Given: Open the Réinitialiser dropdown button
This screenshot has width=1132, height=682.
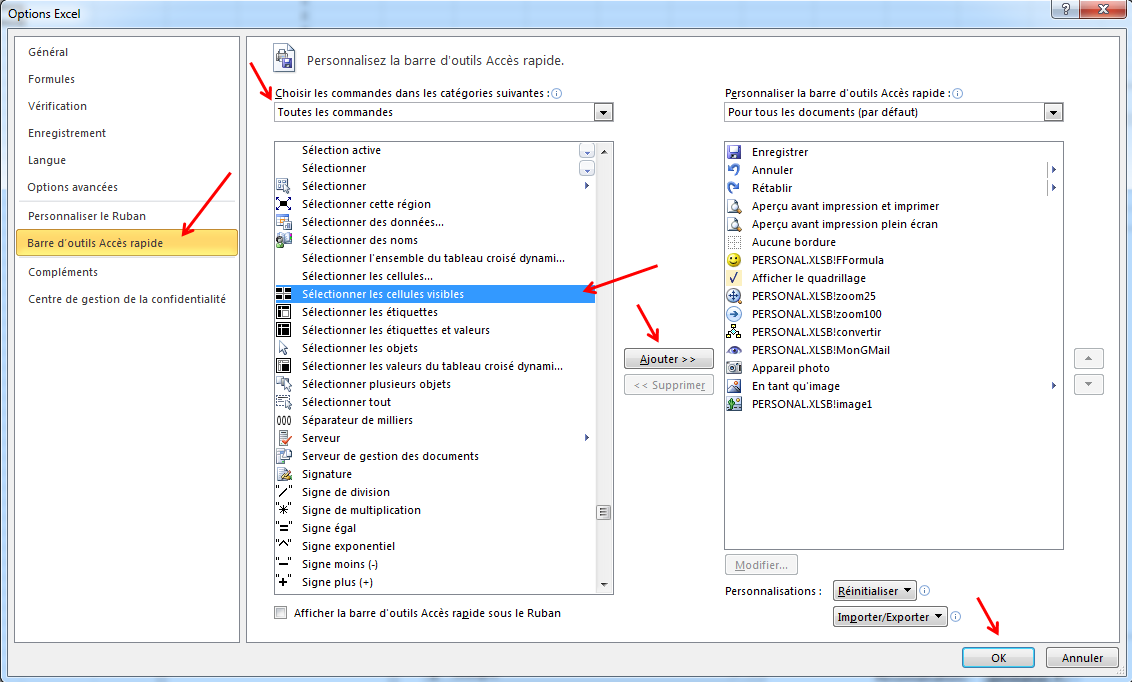Looking at the screenshot, I should coord(874,591).
